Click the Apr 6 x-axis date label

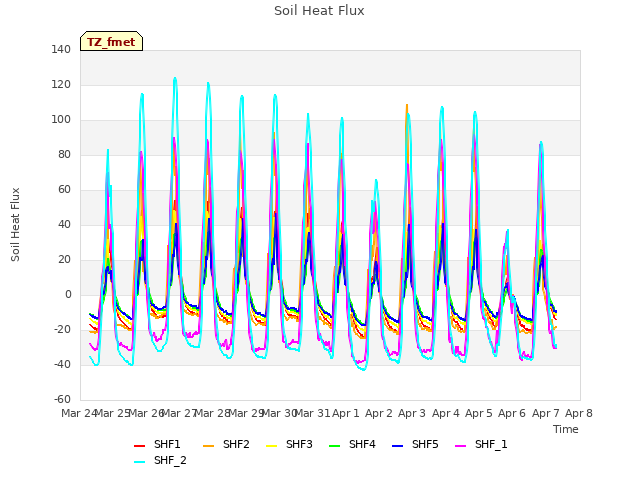(x=512, y=413)
